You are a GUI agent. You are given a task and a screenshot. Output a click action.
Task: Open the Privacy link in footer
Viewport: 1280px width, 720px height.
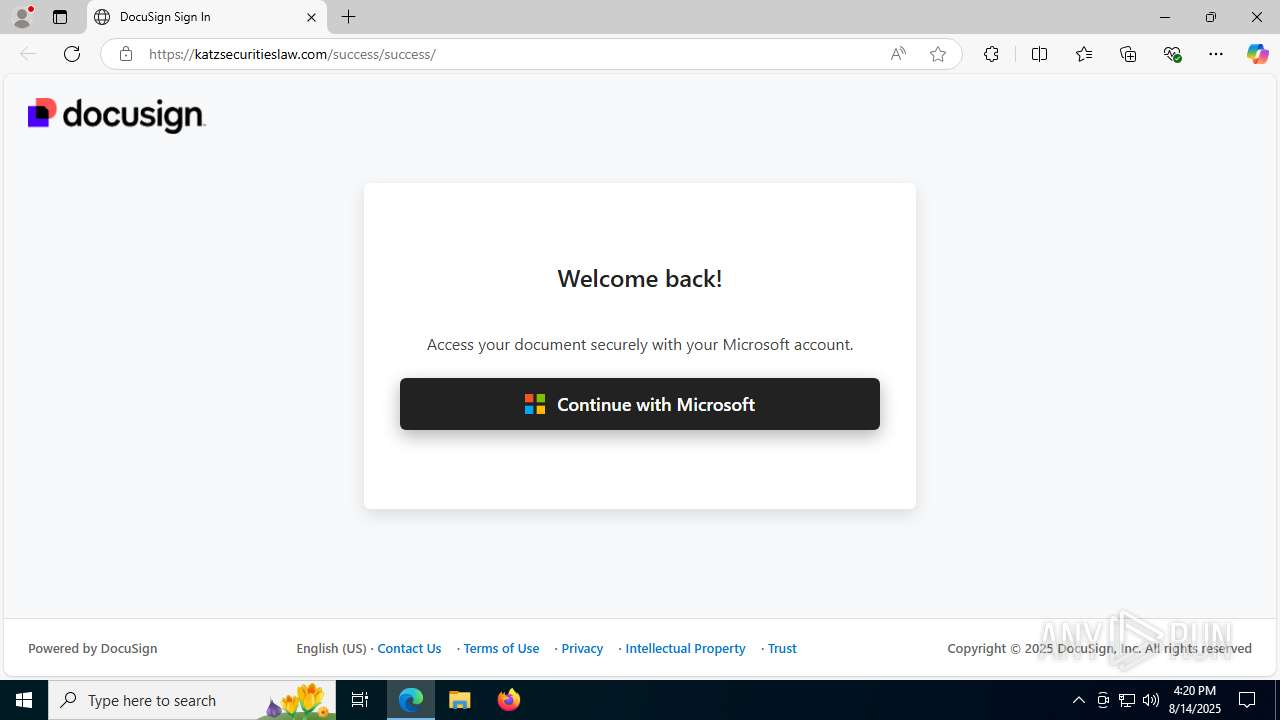tap(582, 648)
